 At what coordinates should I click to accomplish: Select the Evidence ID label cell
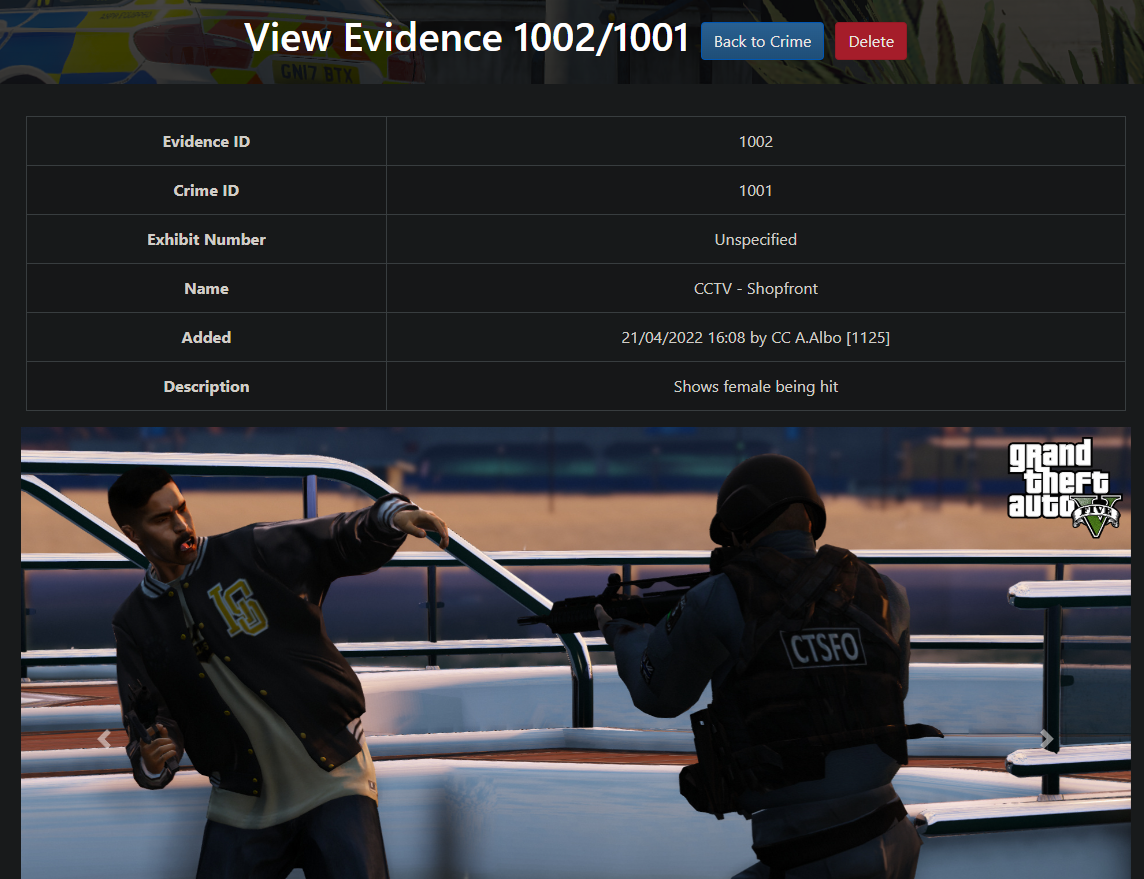[206, 141]
